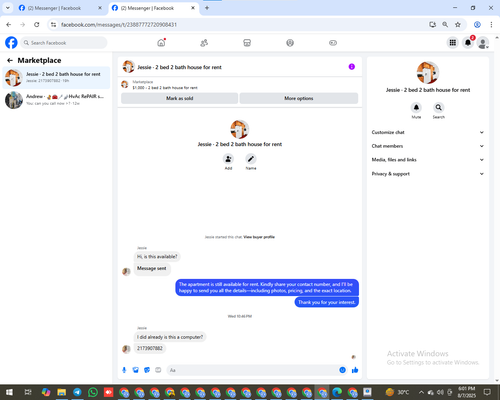
Task: Click phone number message 2173907882
Action: (150, 348)
